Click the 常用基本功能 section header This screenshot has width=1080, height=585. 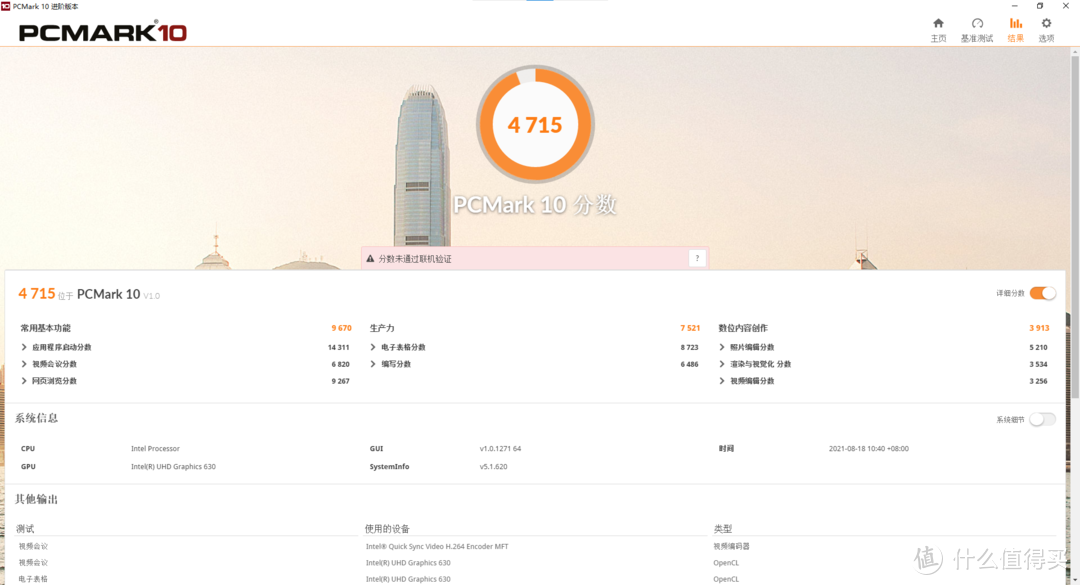pos(45,328)
